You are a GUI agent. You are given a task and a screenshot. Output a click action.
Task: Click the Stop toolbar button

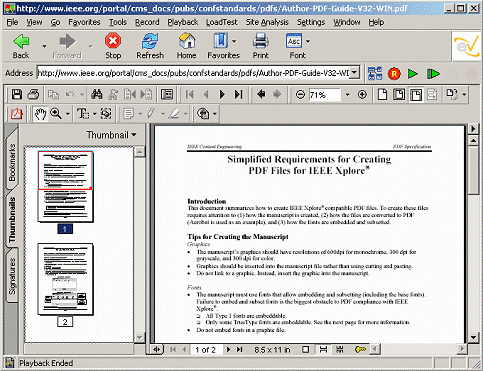tap(113, 46)
